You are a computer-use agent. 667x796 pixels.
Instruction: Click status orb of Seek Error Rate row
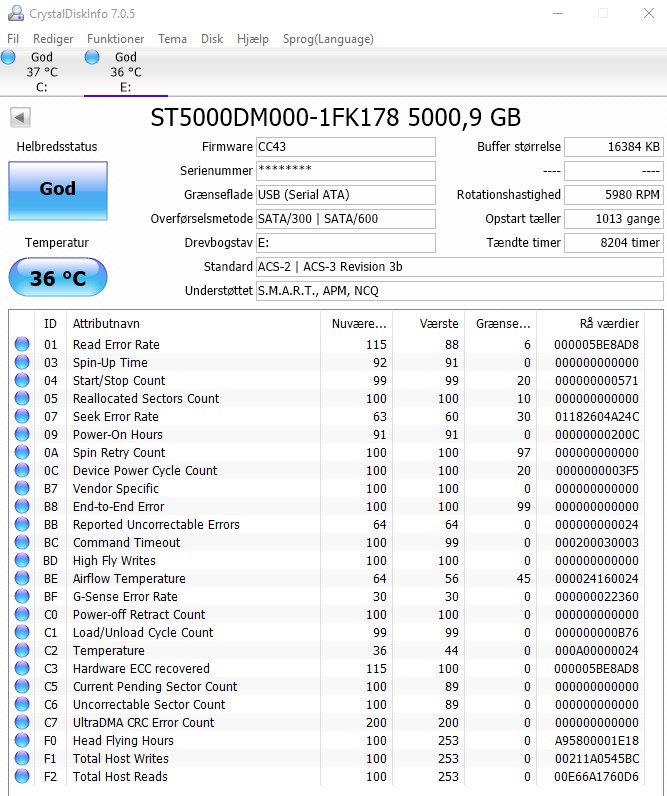[22, 416]
